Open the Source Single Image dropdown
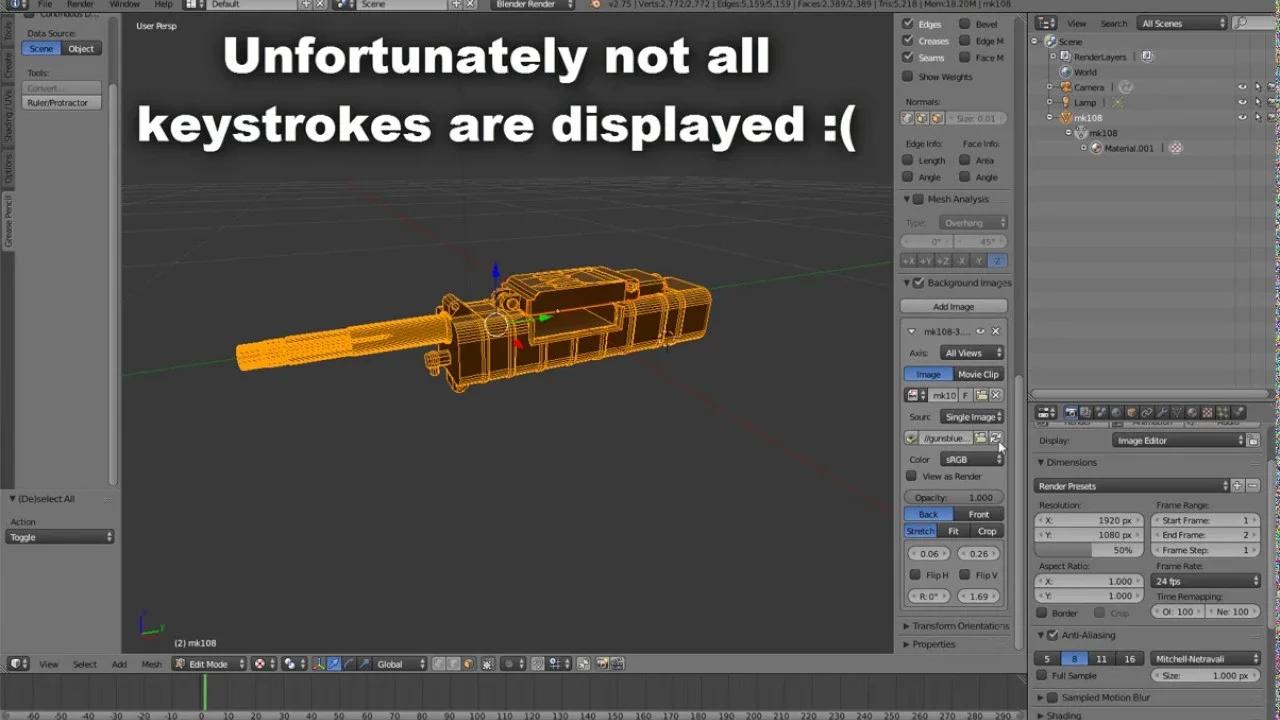This screenshot has width=1280, height=720. [x=971, y=417]
